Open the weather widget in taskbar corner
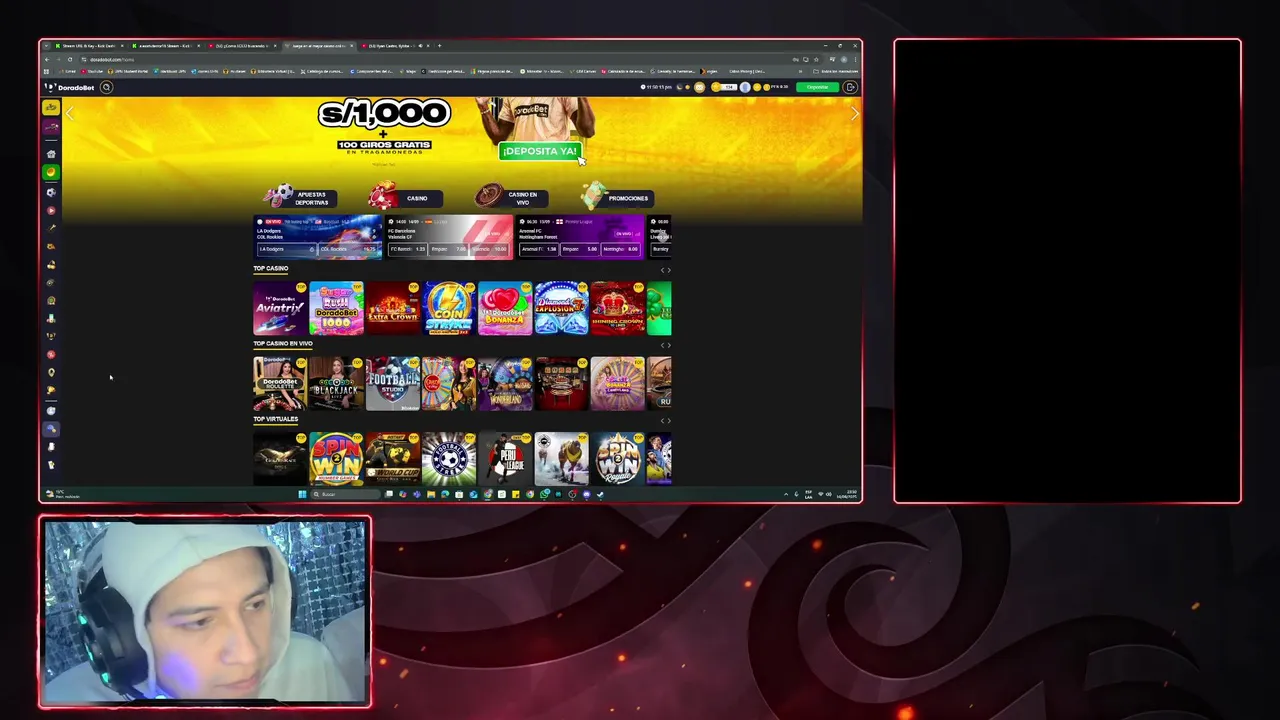Image resolution: width=1280 pixels, height=720 pixels. point(65,494)
